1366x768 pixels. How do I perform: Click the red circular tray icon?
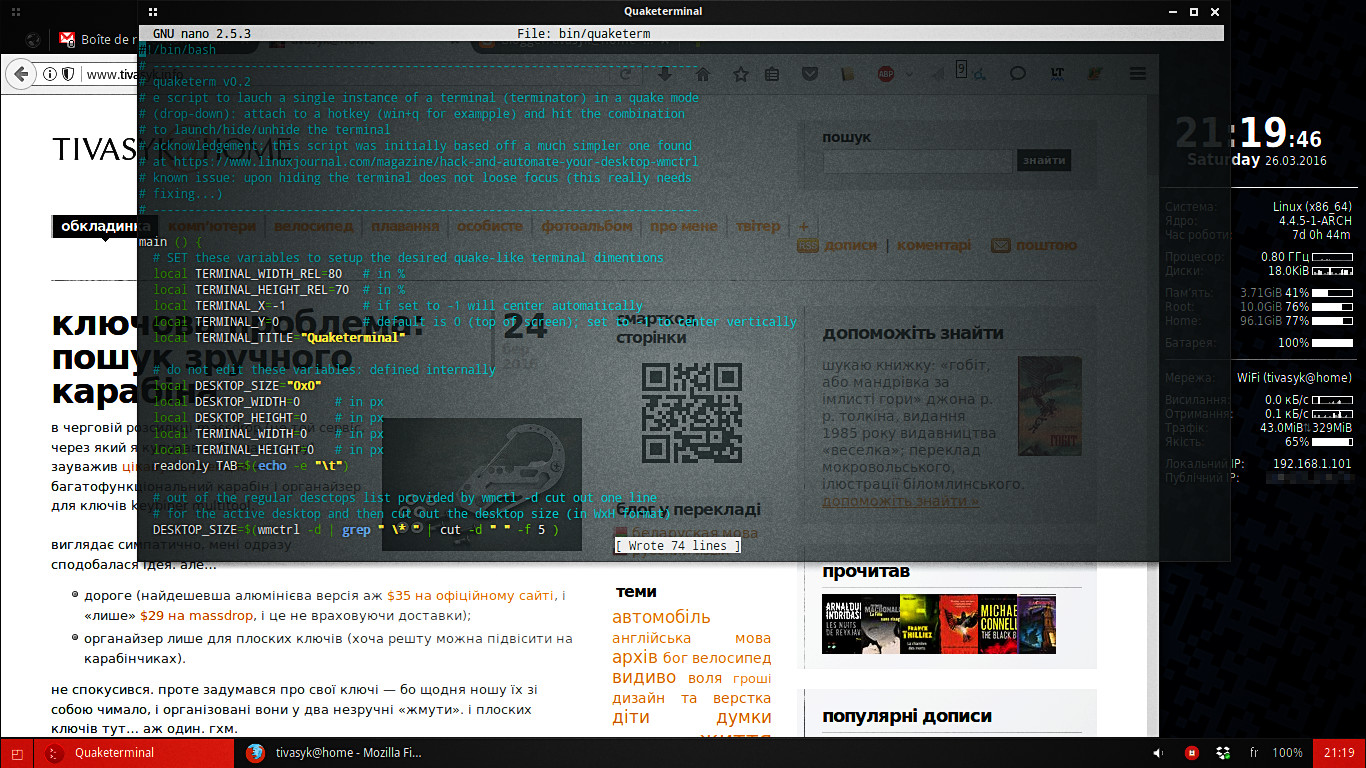pos(1191,753)
